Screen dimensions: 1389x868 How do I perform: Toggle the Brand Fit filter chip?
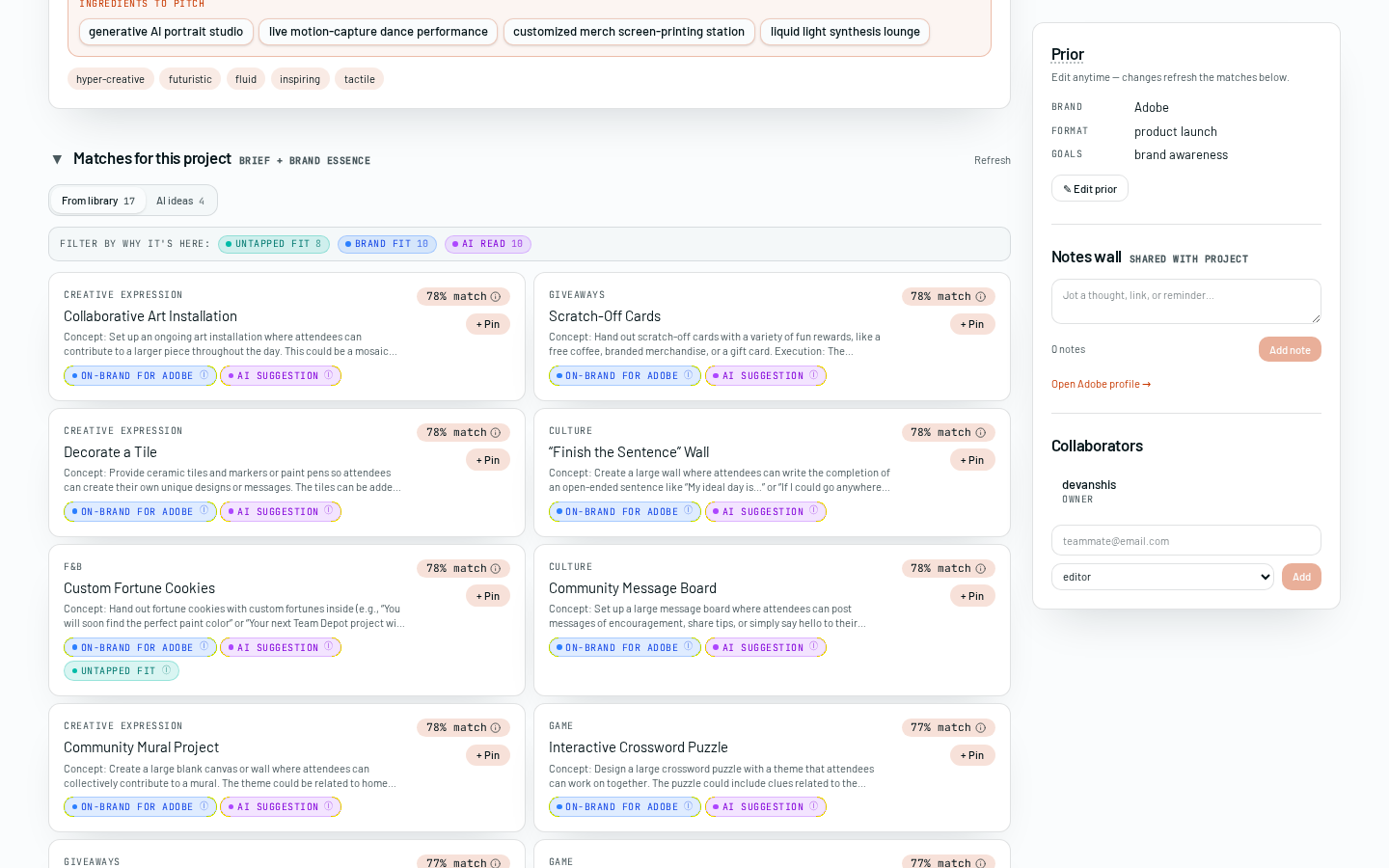point(387,244)
